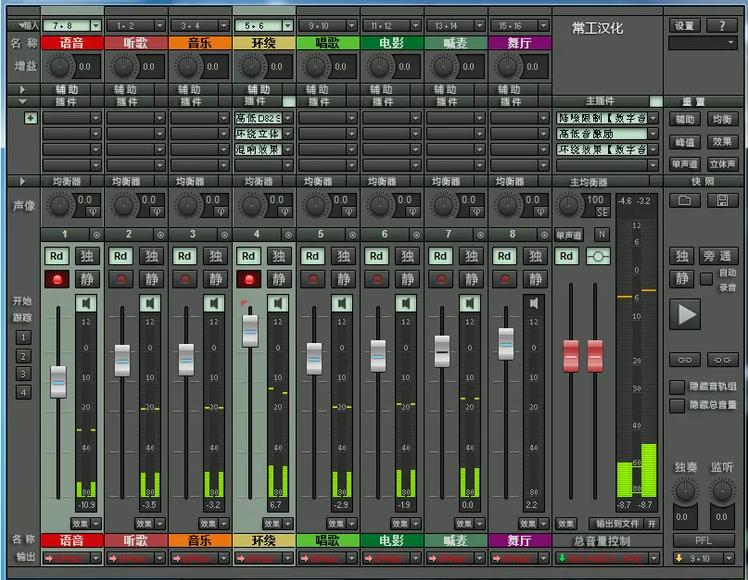748x580 pixels.
Task: Click the 环绕 channel volume fader
Action: tap(250, 331)
